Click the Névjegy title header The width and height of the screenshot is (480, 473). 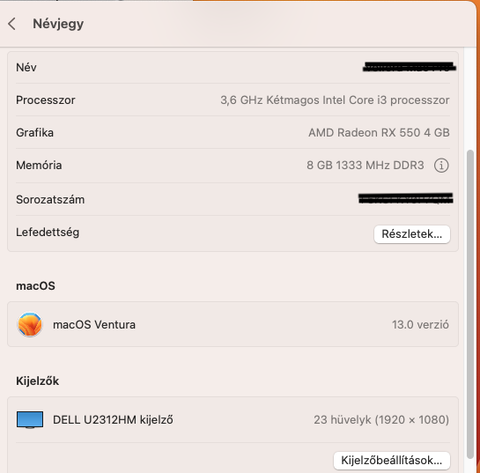[58, 24]
